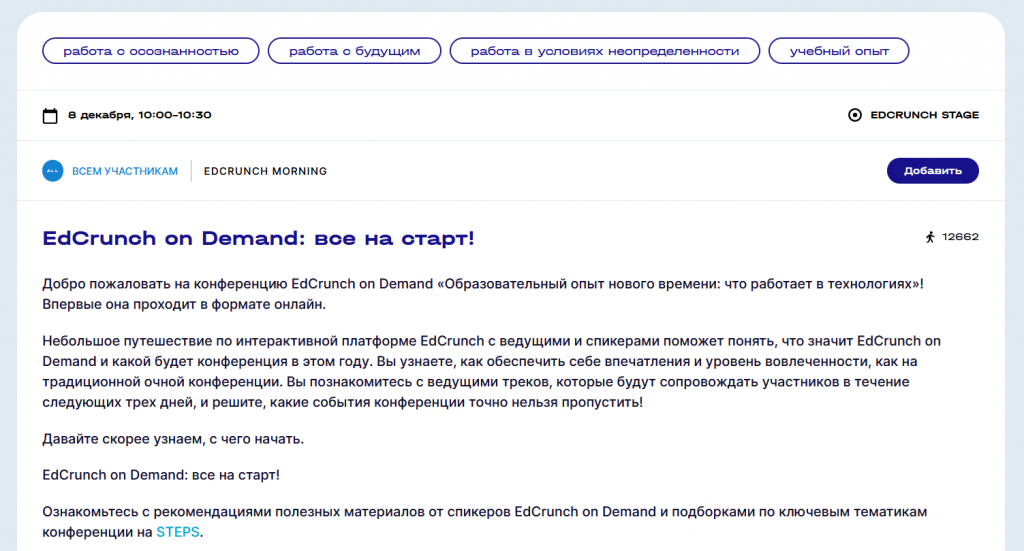Click the paragraph starting «Ознакомьтесь с рекомендациями»
This screenshot has height=551, width=1024.
pyautogui.click(x=485, y=522)
